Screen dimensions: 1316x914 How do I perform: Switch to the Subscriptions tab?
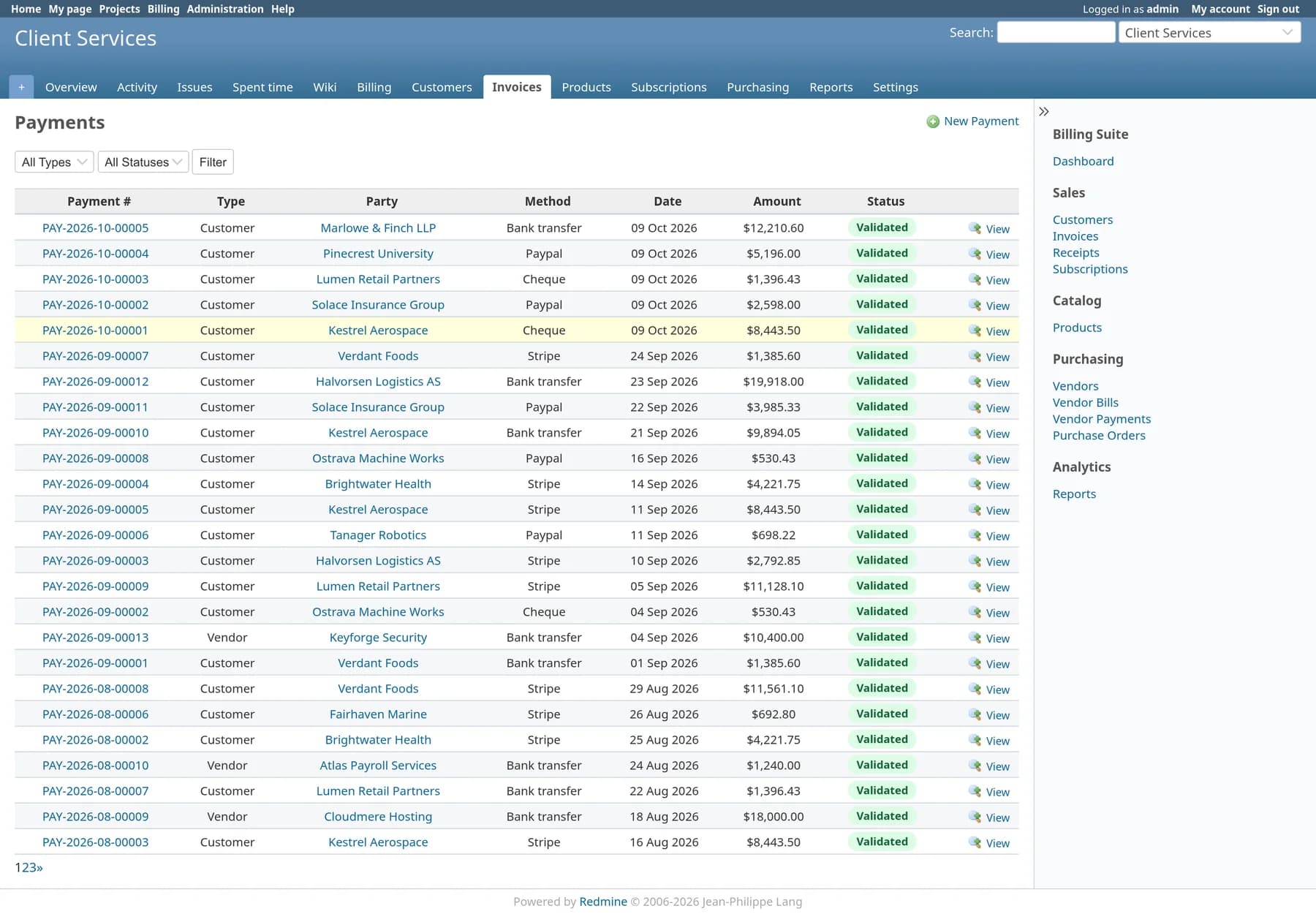pos(668,87)
